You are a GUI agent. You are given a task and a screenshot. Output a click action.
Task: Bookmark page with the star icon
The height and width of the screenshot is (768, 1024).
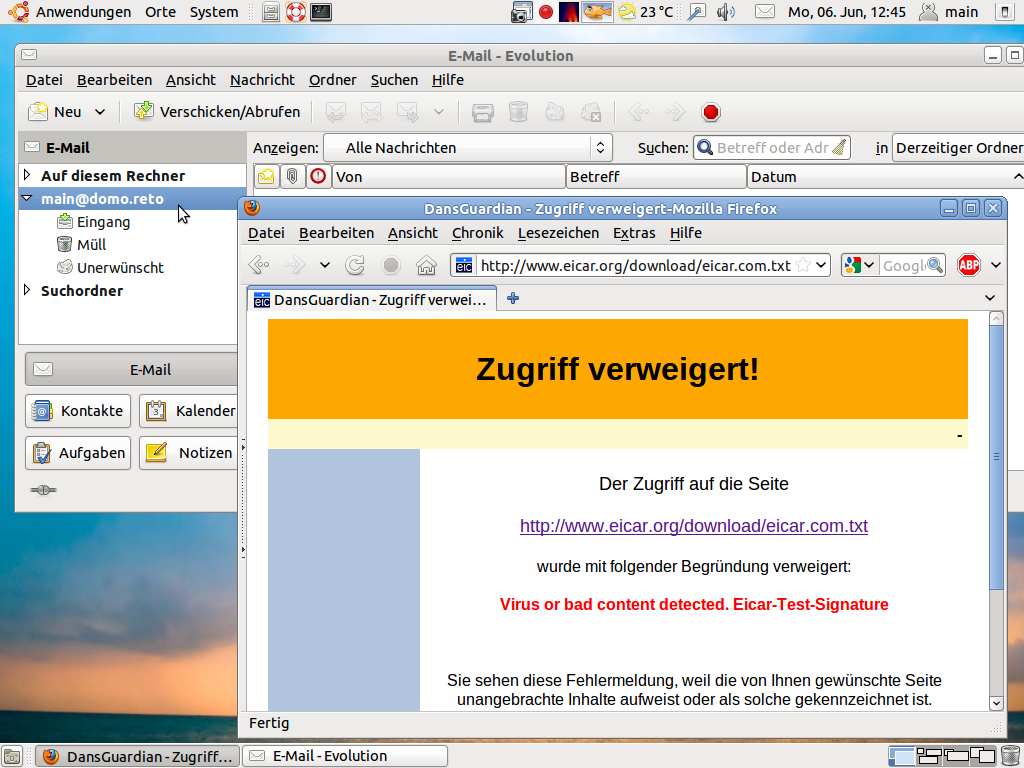pos(802,265)
